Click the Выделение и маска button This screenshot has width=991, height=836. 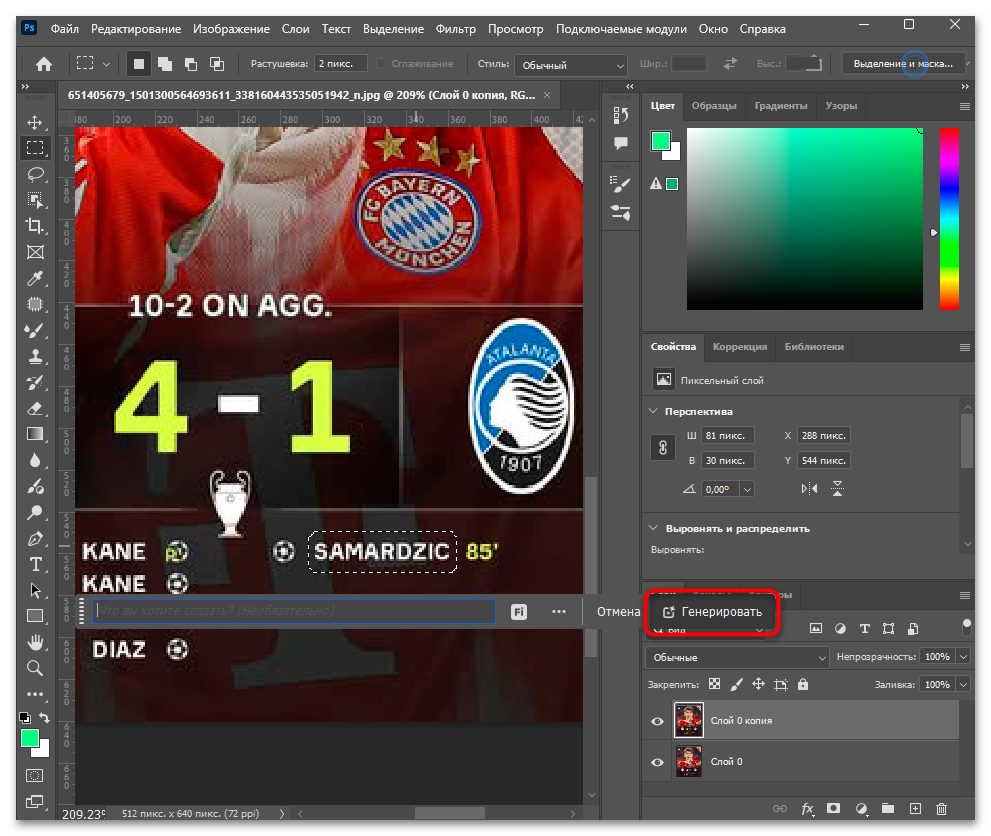tap(903, 64)
